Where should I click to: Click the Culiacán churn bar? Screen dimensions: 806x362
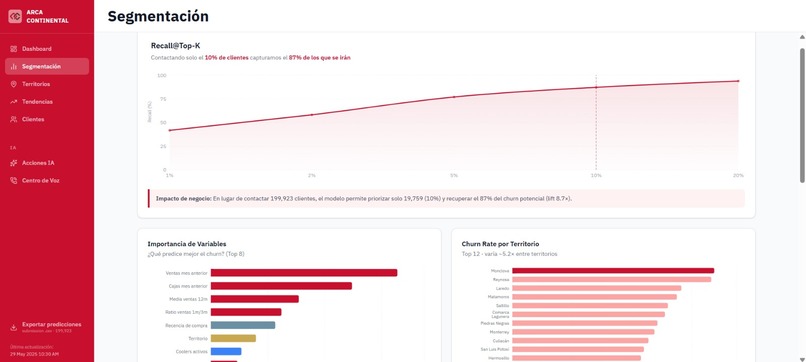580,340
